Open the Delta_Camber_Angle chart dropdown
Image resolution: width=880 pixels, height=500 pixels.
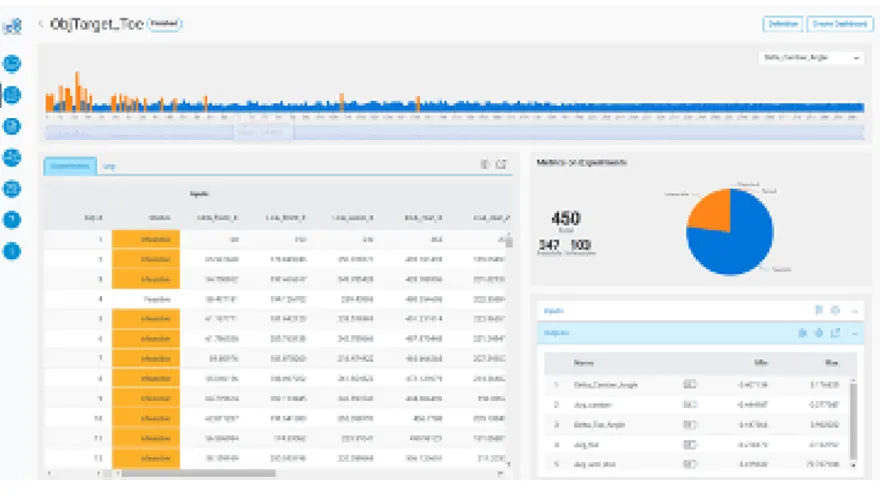click(810, 59)
